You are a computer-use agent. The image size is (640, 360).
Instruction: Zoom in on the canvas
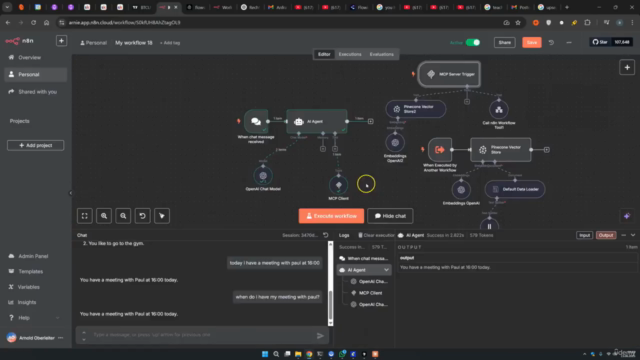(104, 216)
